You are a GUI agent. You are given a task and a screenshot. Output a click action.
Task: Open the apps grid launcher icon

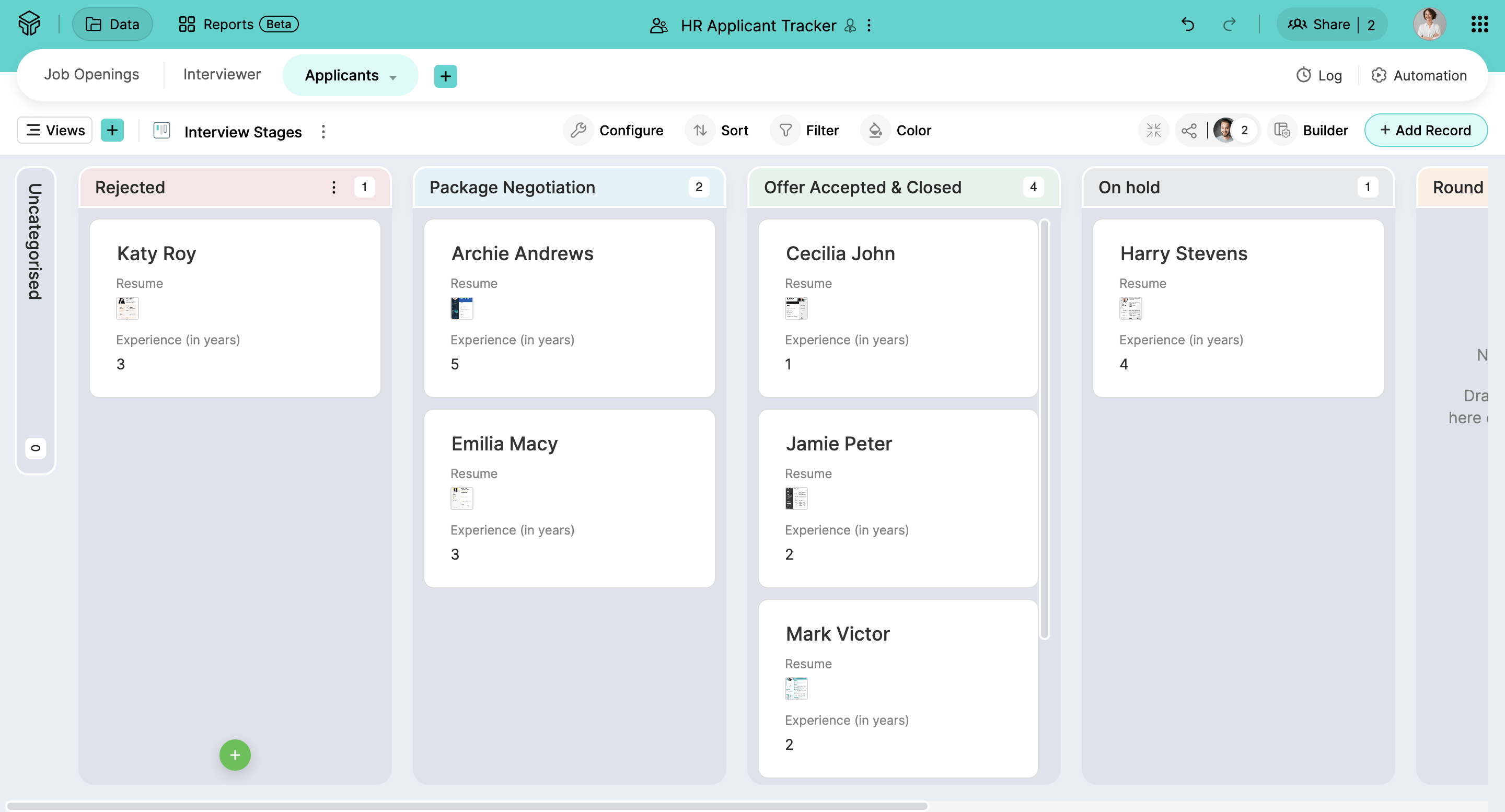(x=1479, y=25)
